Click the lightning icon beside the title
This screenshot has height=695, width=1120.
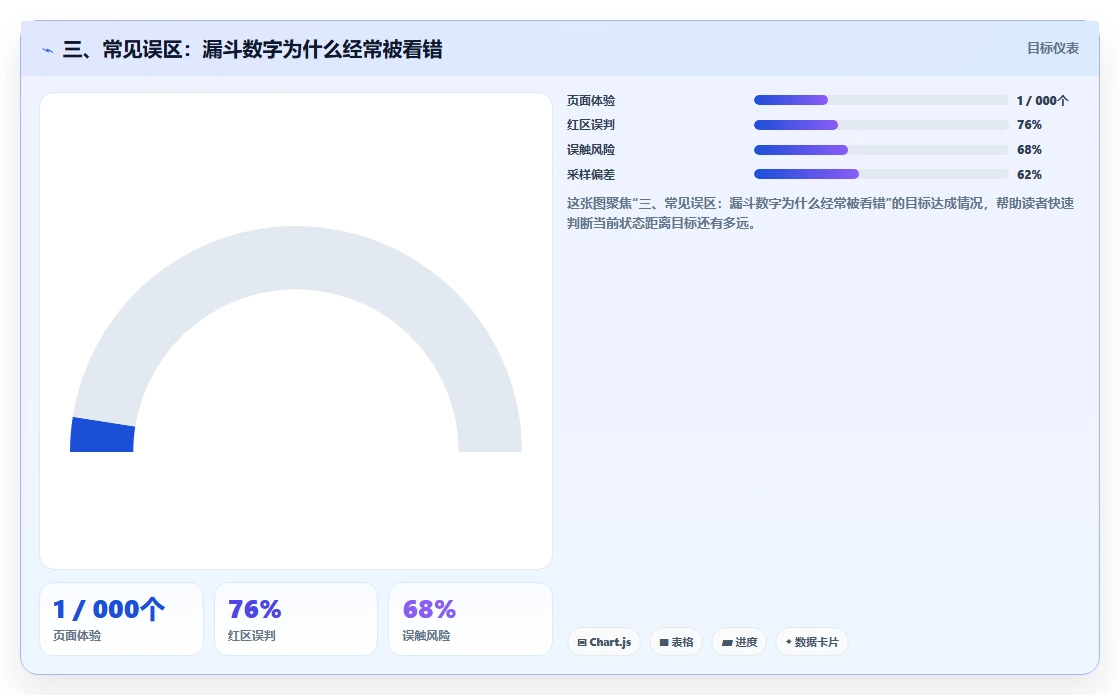(48, 50)
